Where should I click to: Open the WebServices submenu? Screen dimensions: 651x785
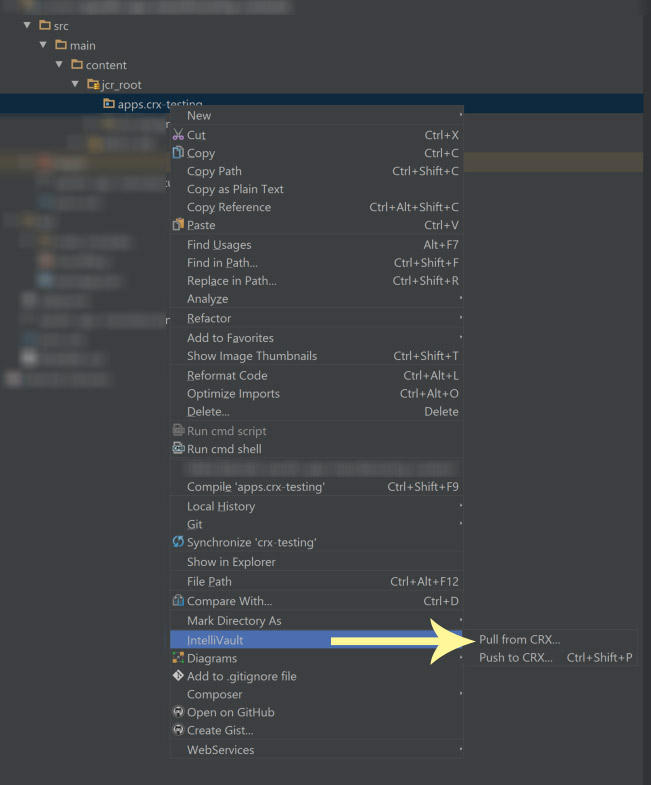[316, 749]
